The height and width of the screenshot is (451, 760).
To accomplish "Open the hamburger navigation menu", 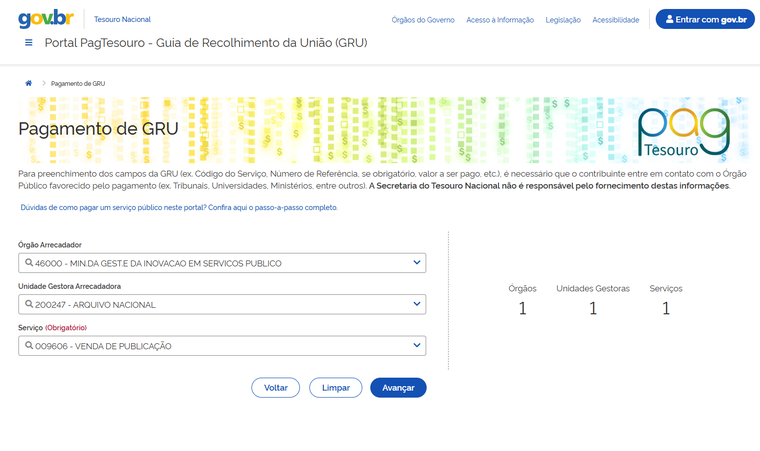I will [28, 43].
